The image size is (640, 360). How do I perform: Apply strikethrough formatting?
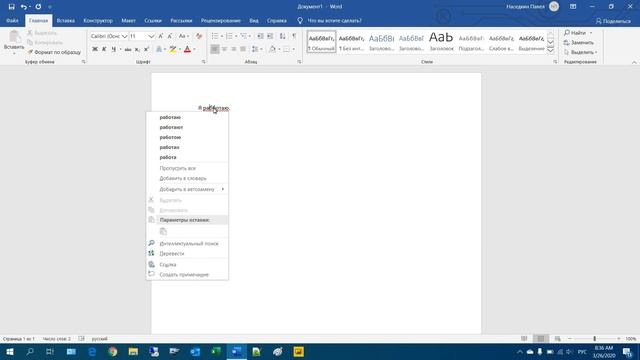pyautogui.click(x=128, y=49)
